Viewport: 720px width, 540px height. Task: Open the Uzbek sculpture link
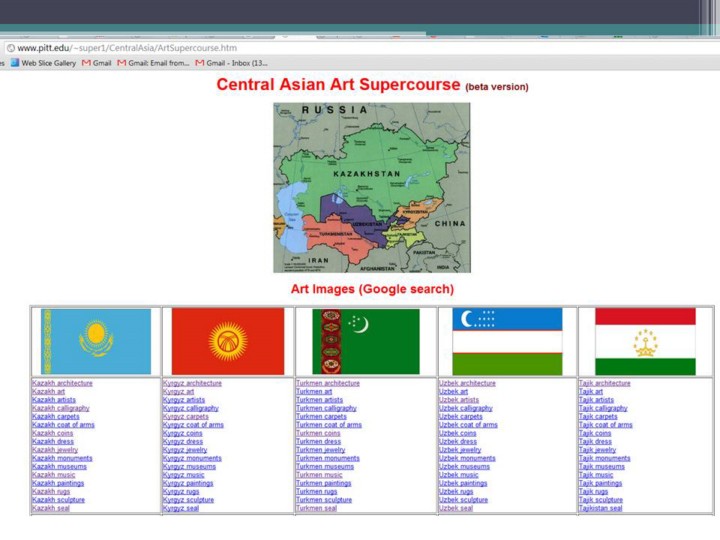(464, 500)
